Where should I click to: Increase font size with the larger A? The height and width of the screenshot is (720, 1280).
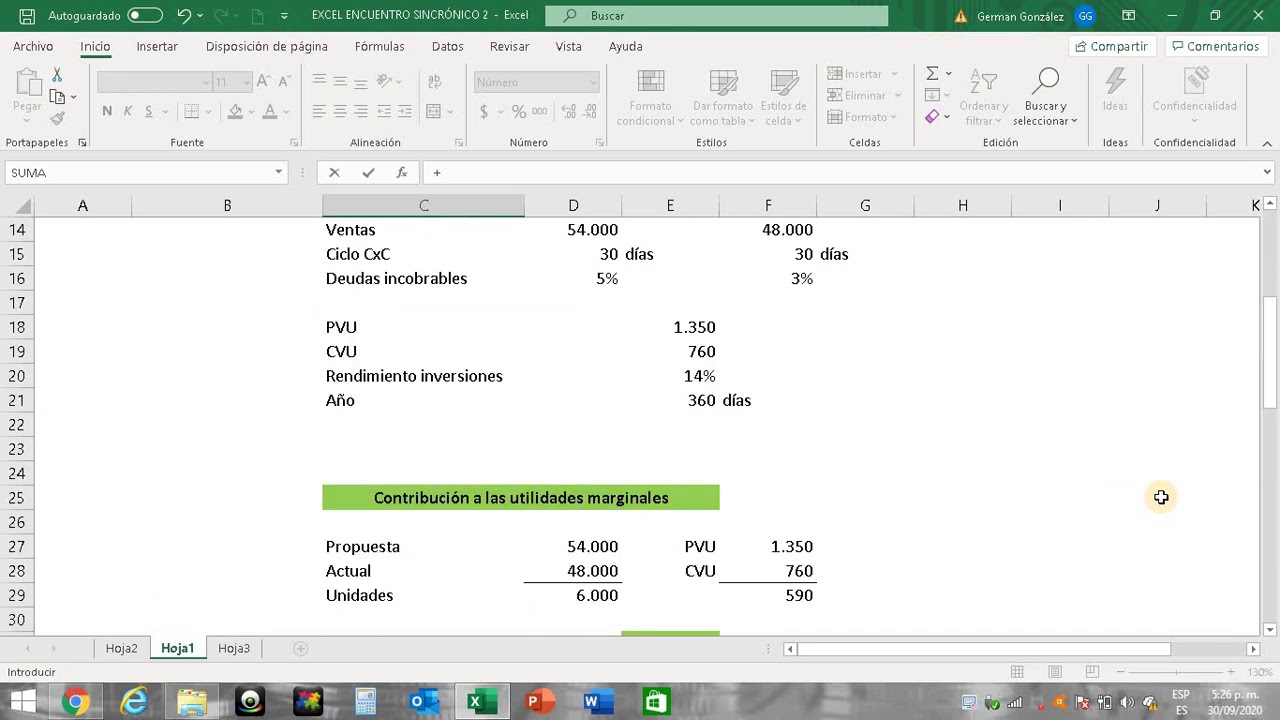(x=262, y=81)
